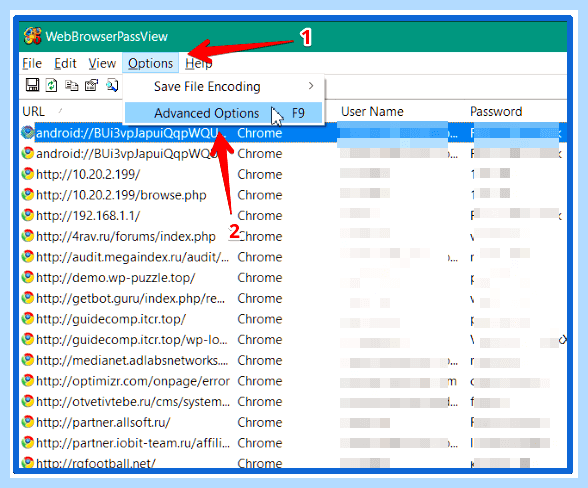588x488 pixels.
Task: Select the http://10.20.2.199/browse.php URL
Action: 121,195
